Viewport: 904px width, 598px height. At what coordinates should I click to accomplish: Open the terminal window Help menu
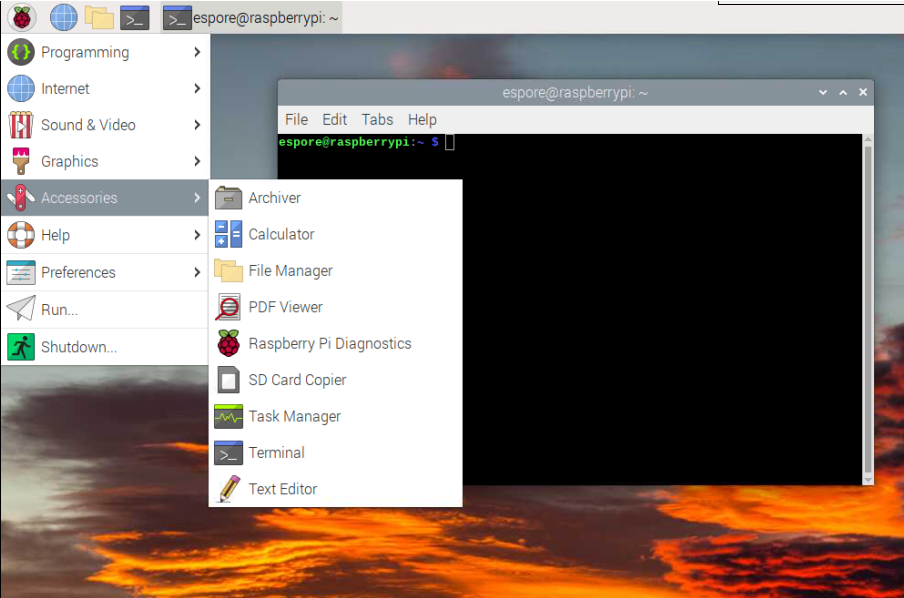tap(422, 119)
